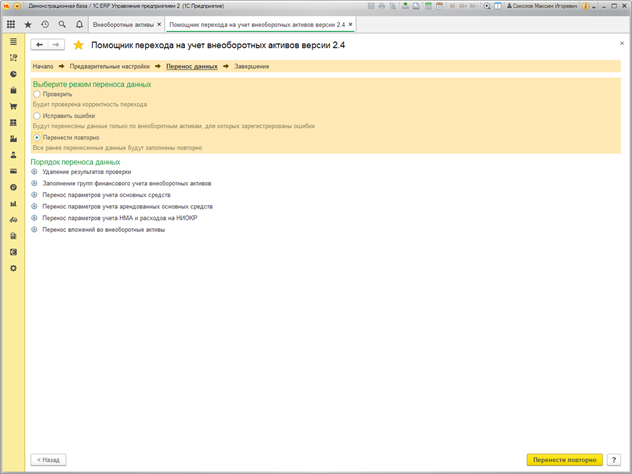Open the notifications bell icon

click(x=79, y=25)
